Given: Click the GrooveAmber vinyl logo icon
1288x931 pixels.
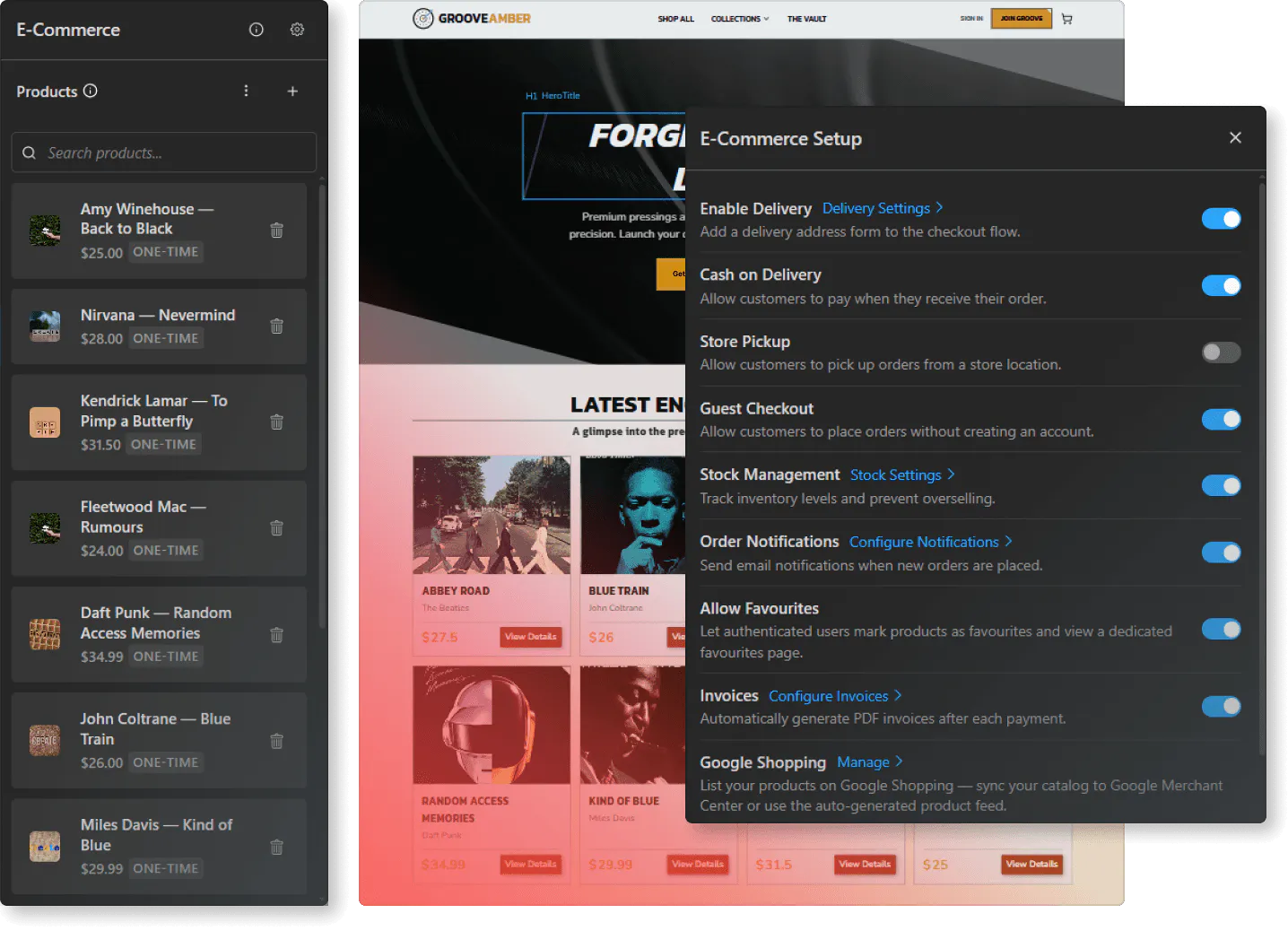Looking at the screenshot, I should coord(423,18).
